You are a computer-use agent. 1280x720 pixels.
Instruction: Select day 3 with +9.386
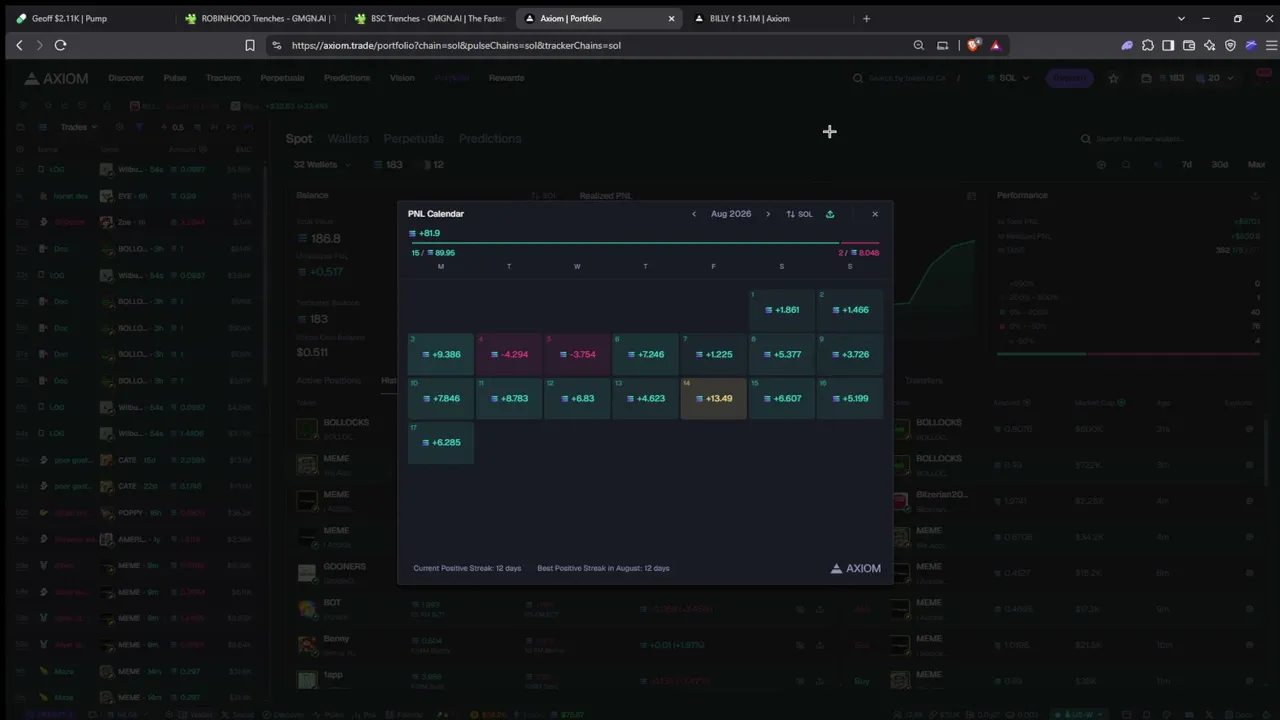[441, 354]
